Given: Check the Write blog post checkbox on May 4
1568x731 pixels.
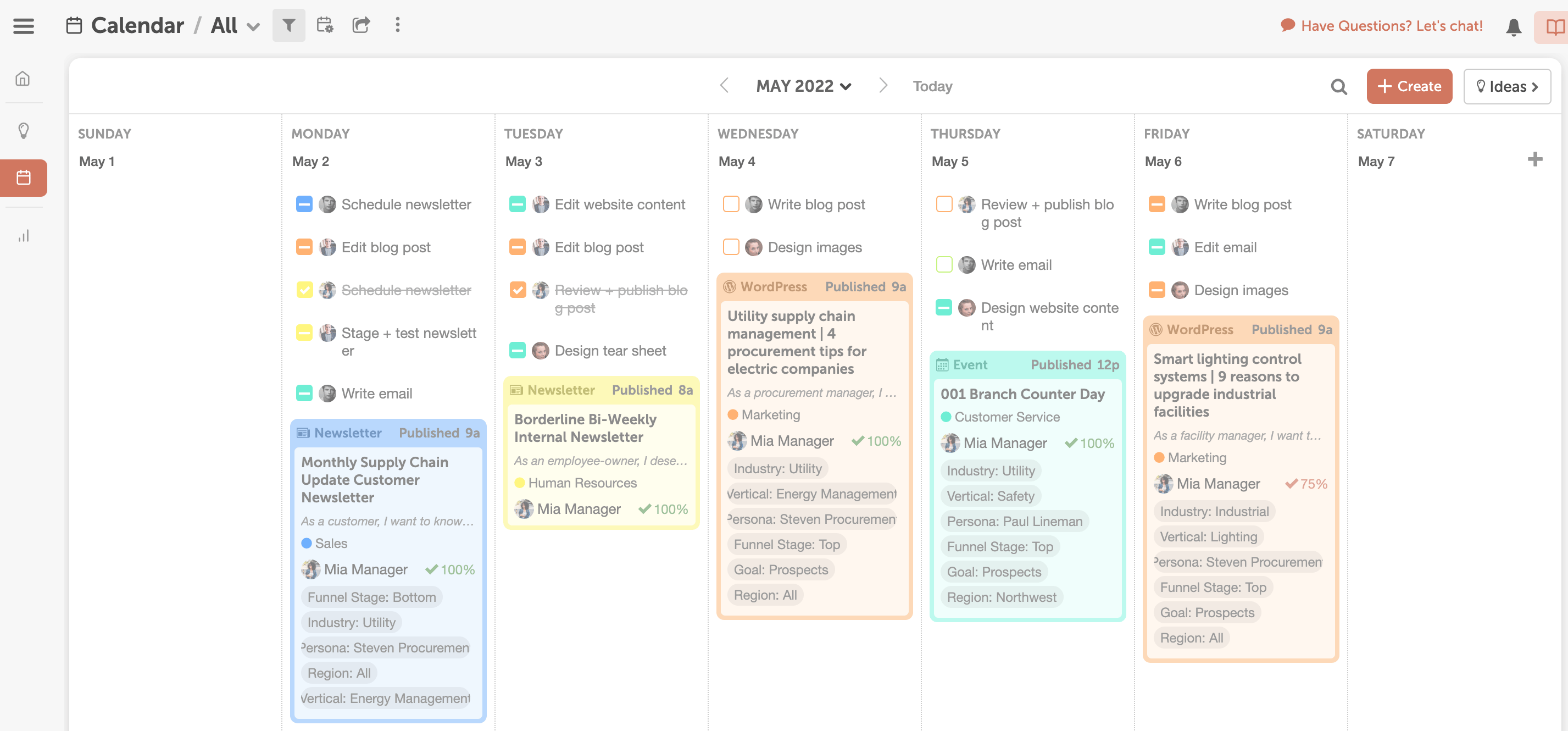Looking at the screenshot, I should point(731,204).
